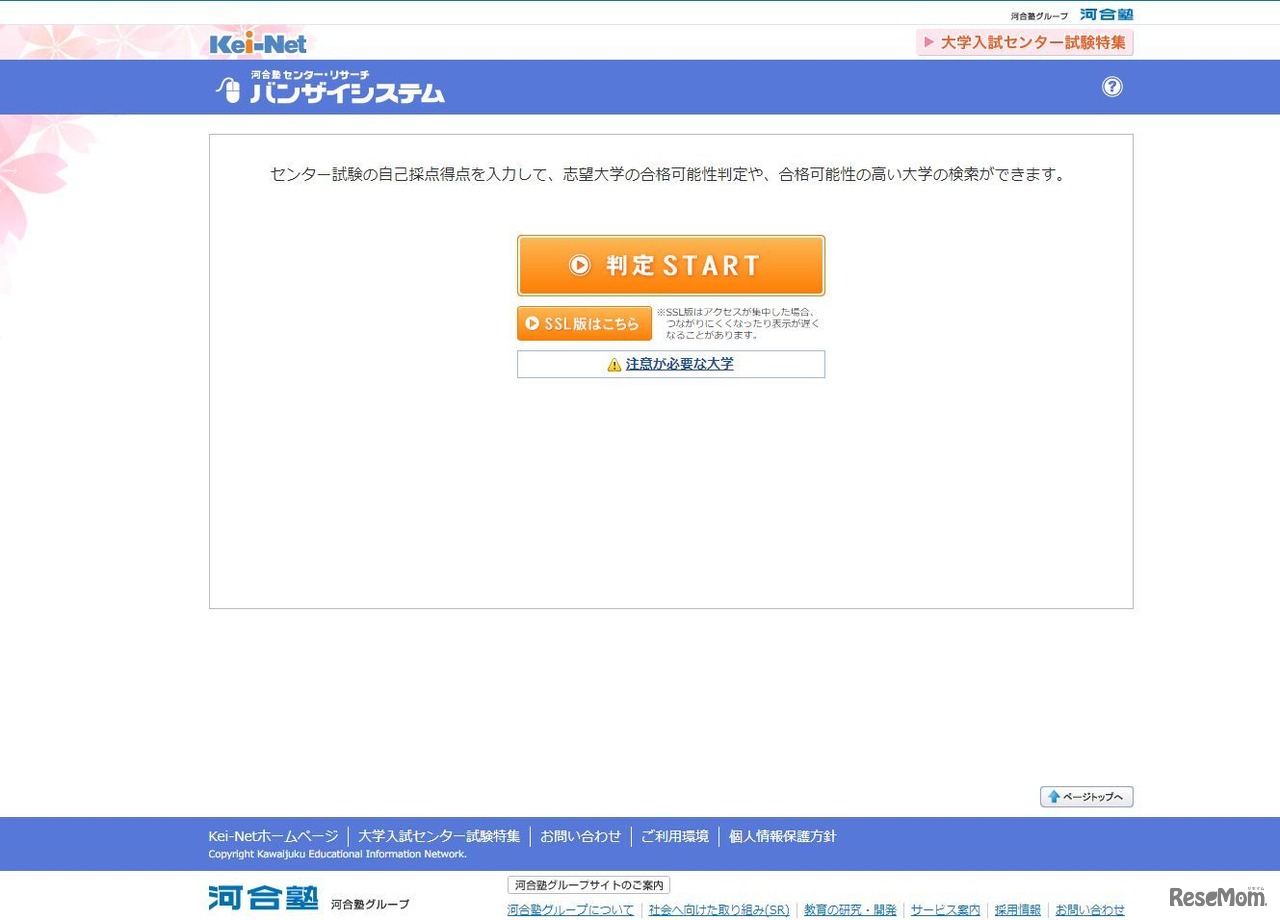This screenshot has height=920, width=1280.
Task: Click the warning triangle beside 注意が必要な大学
Action: [613, 364]
